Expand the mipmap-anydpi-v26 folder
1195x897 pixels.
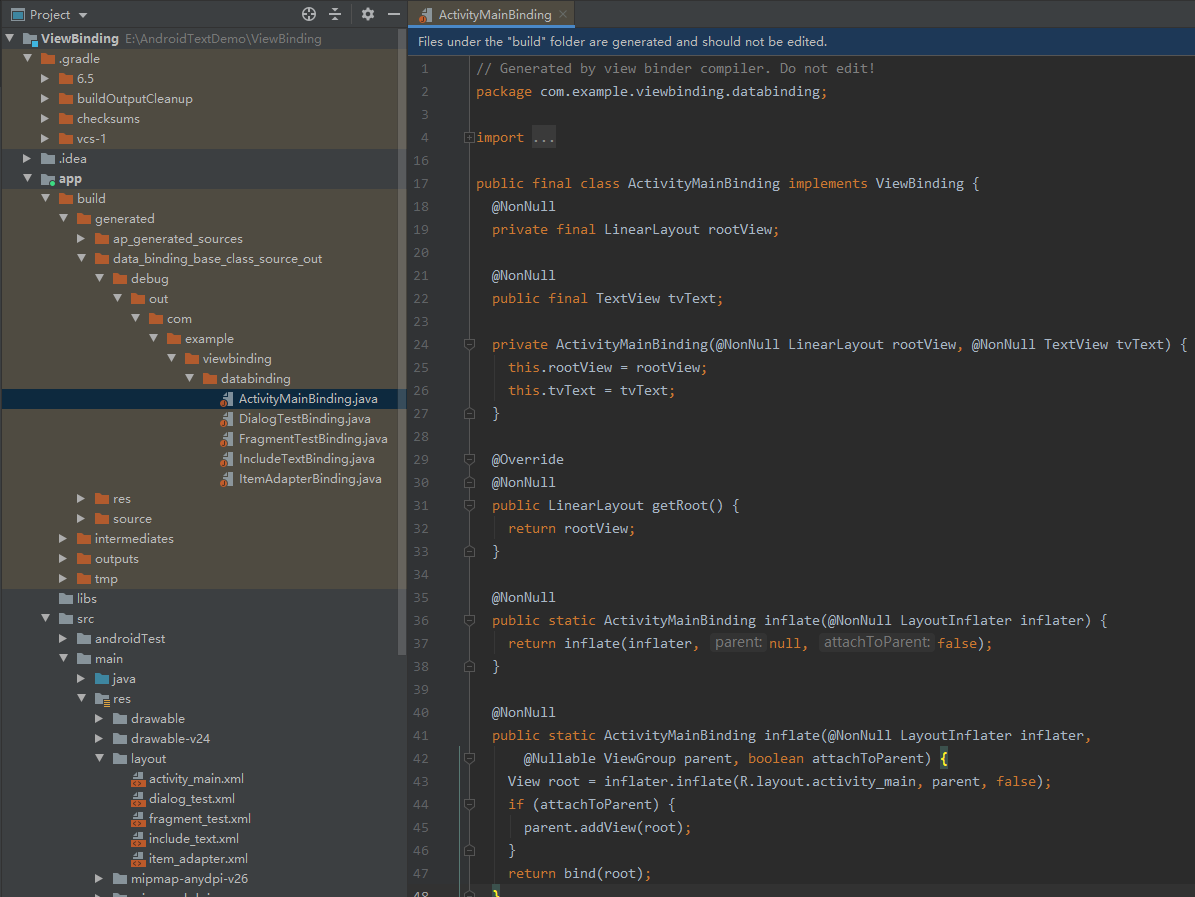point(99,879)
